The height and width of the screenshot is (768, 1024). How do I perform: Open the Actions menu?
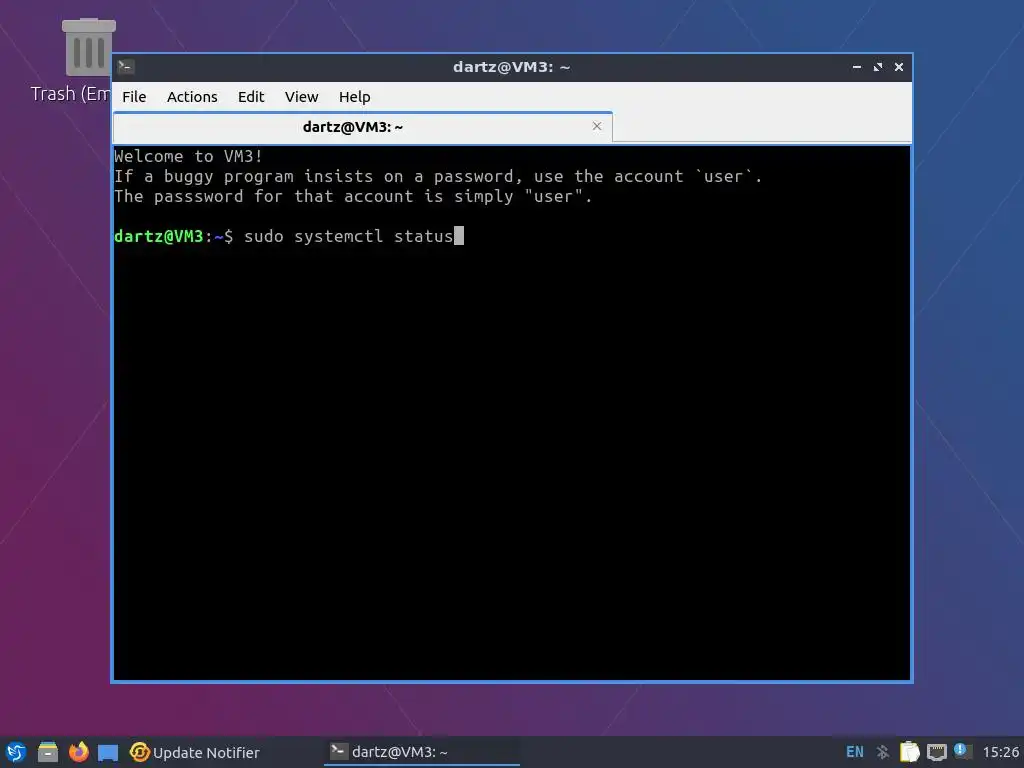pos(192,97)
